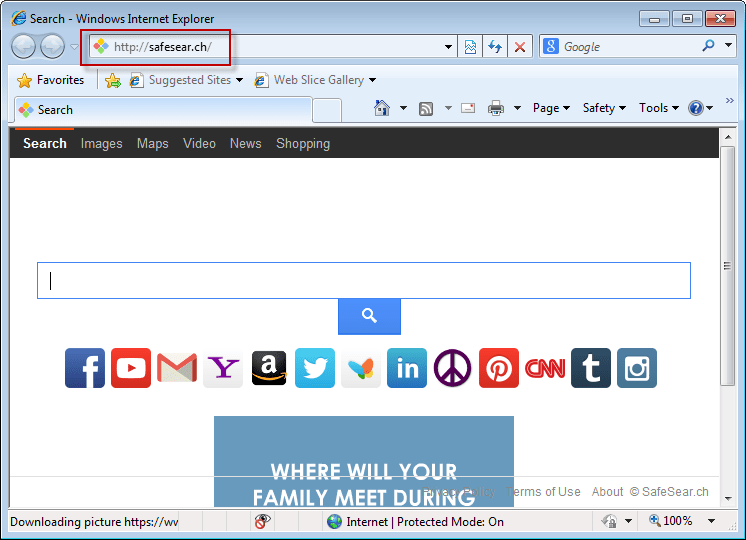Click the red Stop loading icon

click(x=520, y=47)
